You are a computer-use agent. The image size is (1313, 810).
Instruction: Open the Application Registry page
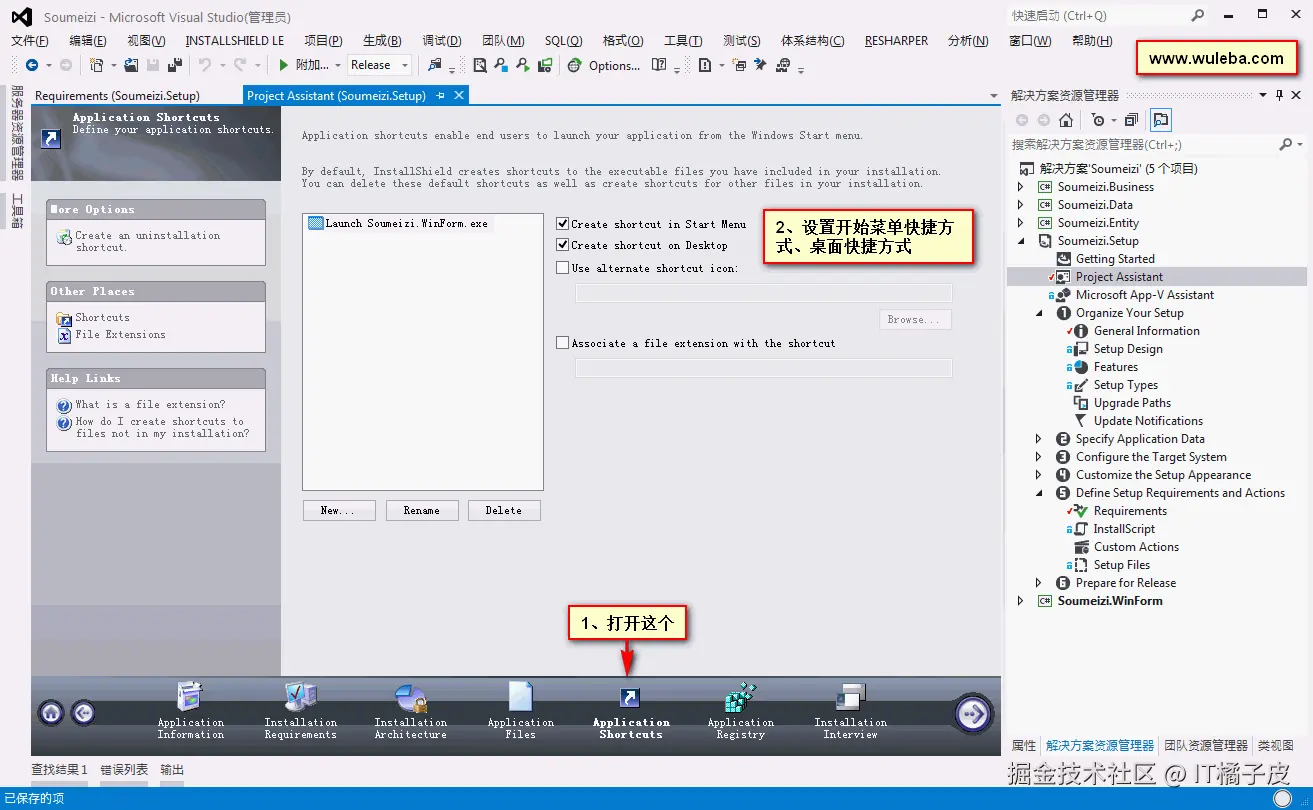(739, 710)
